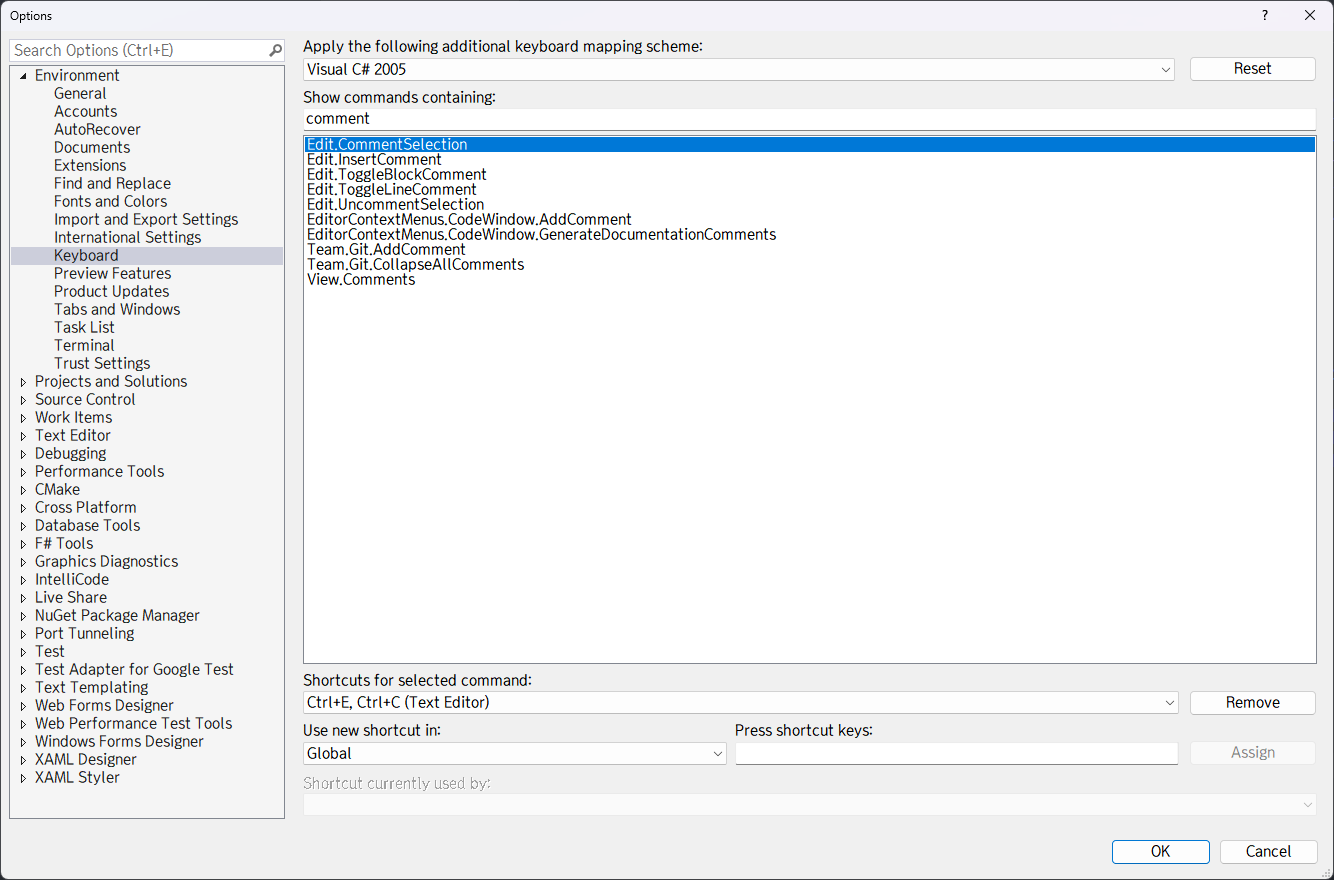This screenshot has height=880, width=1334.
Task: Open the Use new shortcut in dropdown
Action: (717, 753)
